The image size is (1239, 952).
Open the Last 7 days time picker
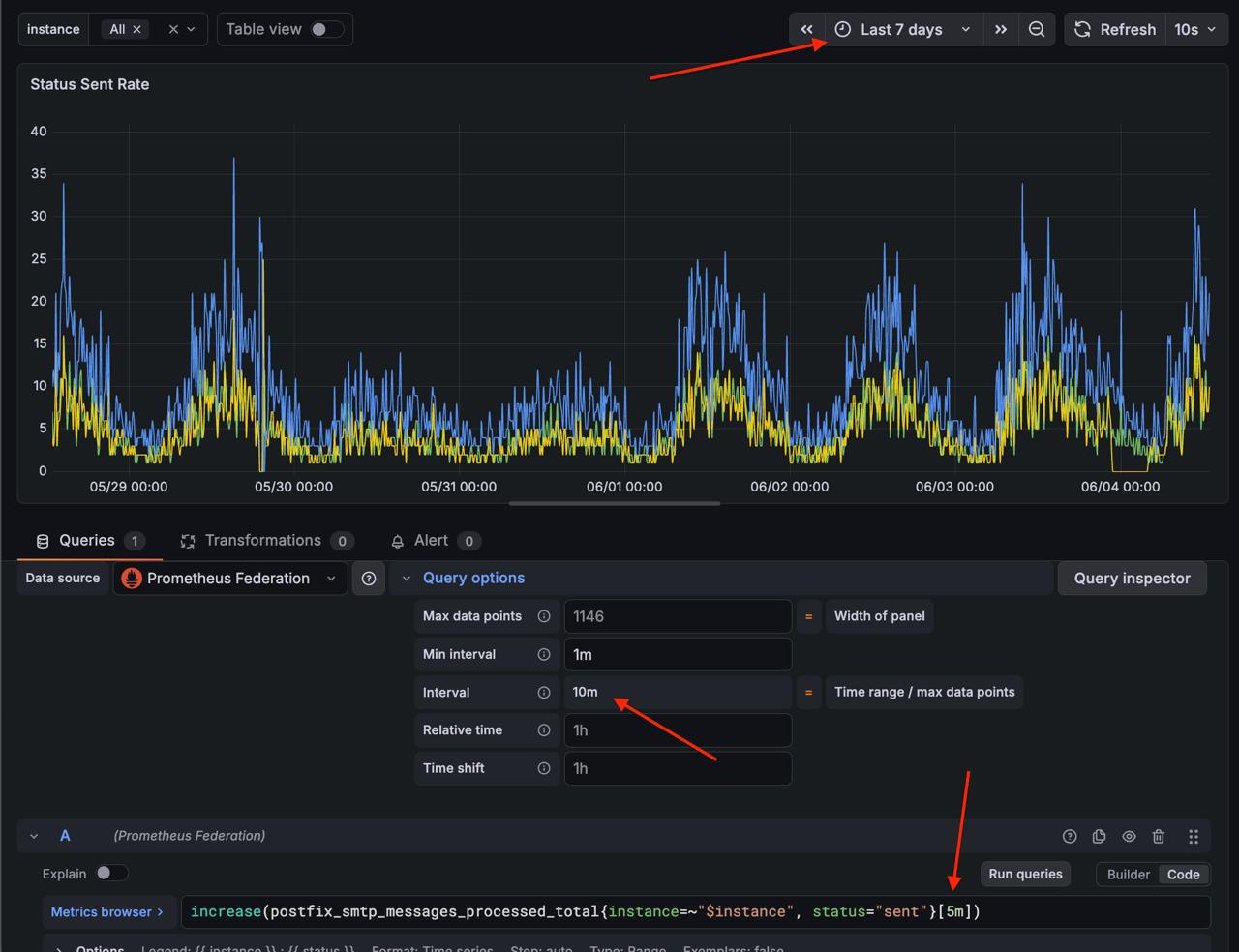point(903,30)
